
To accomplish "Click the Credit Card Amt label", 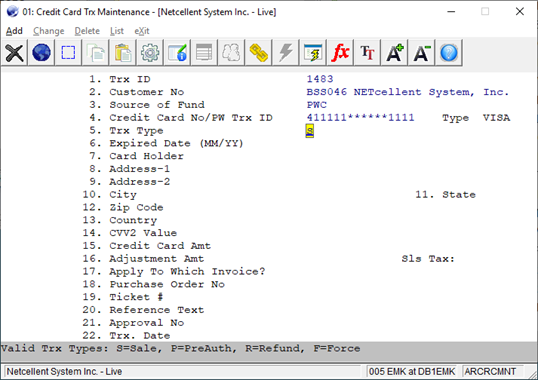I will point(160,246).
